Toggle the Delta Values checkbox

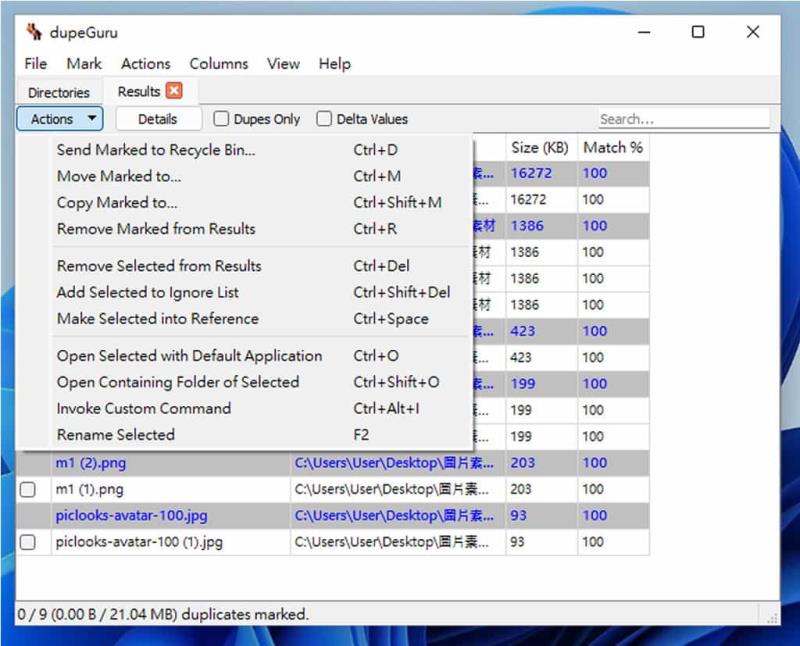tap(323, 118)
